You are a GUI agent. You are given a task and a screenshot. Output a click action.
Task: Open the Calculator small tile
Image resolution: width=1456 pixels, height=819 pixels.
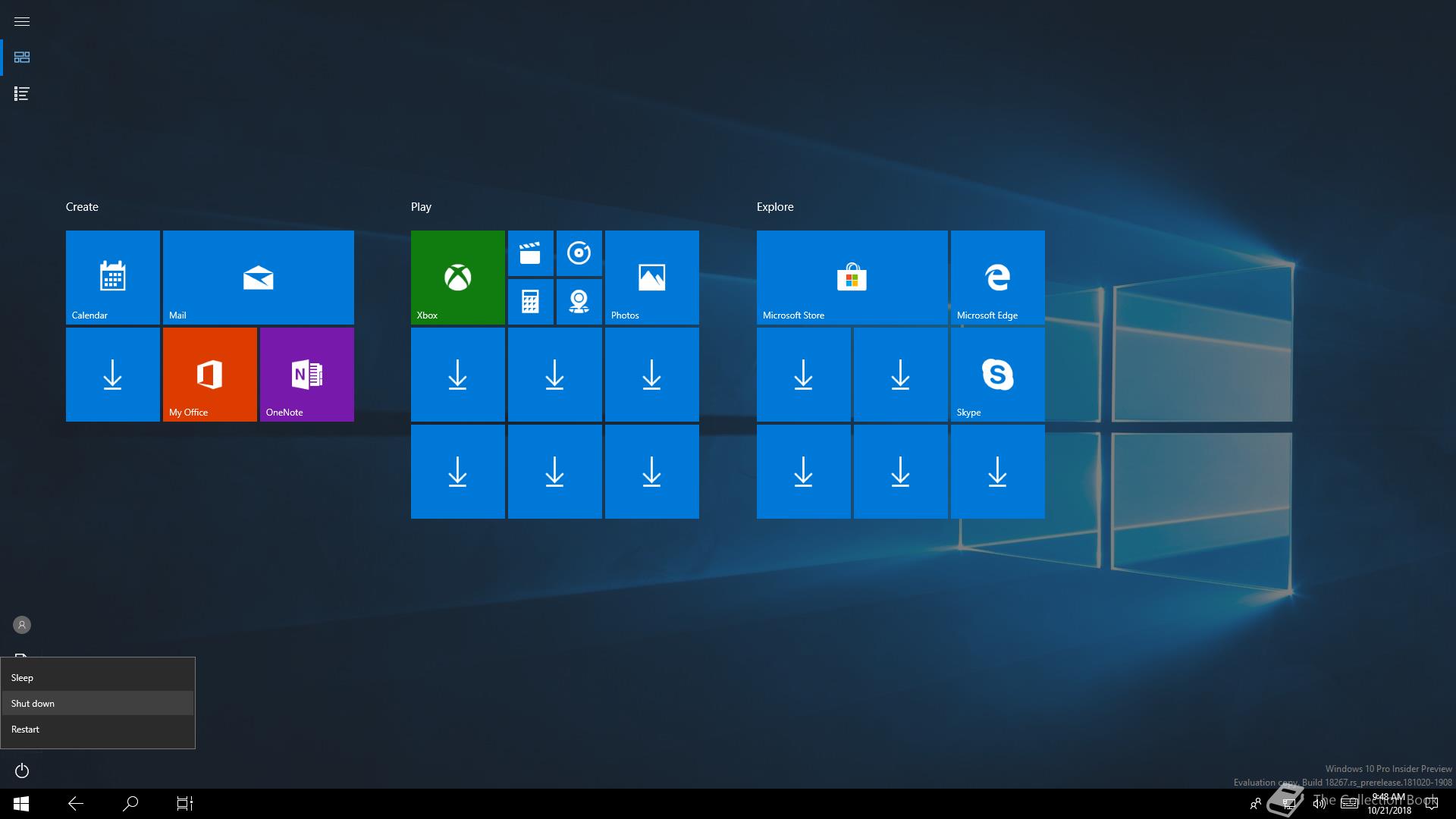click(x=531, y=302)
